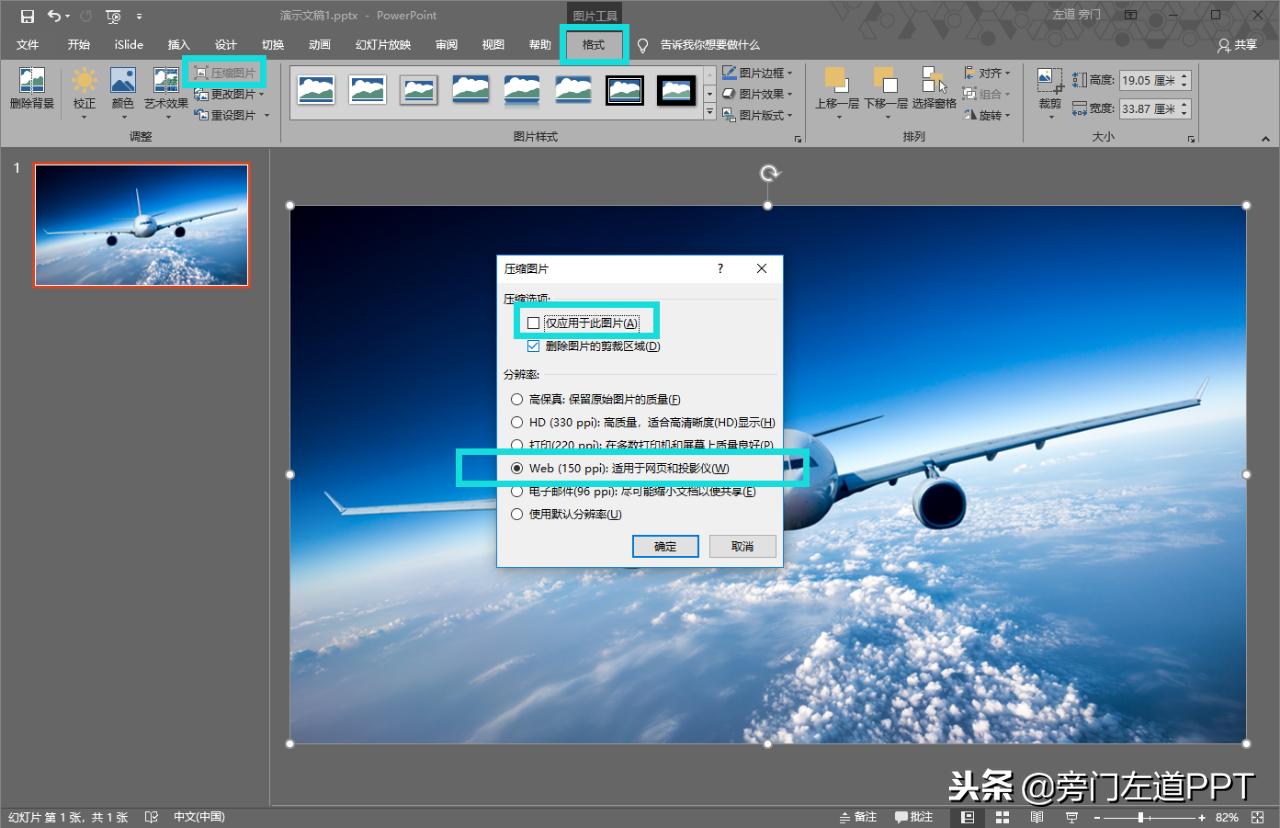Click the 取消 cancel button
The width and height of the screenshot is (1280, 828).
(742, 546)
